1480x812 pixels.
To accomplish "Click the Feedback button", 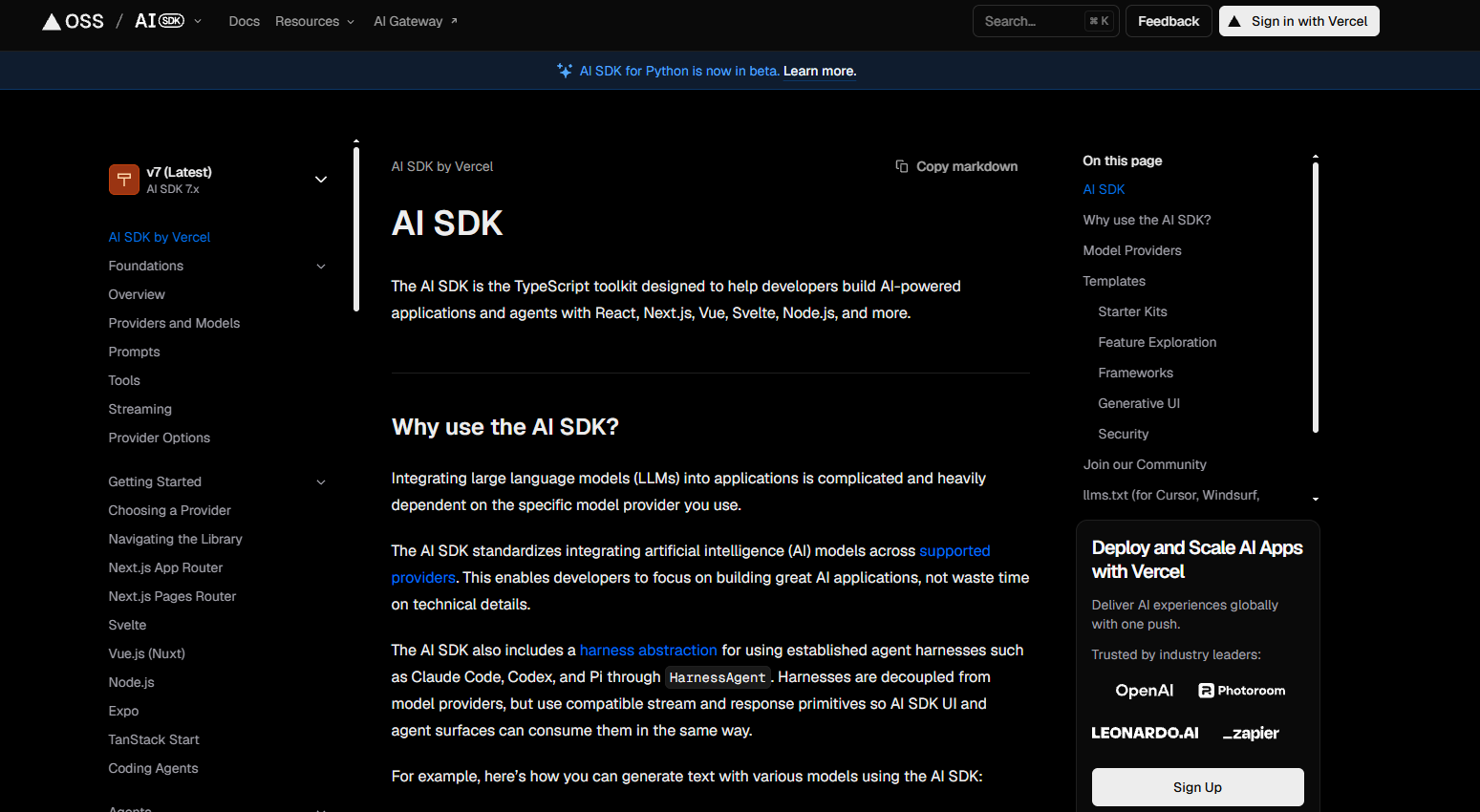I will pyautogui.click(x=1169, y=21).
